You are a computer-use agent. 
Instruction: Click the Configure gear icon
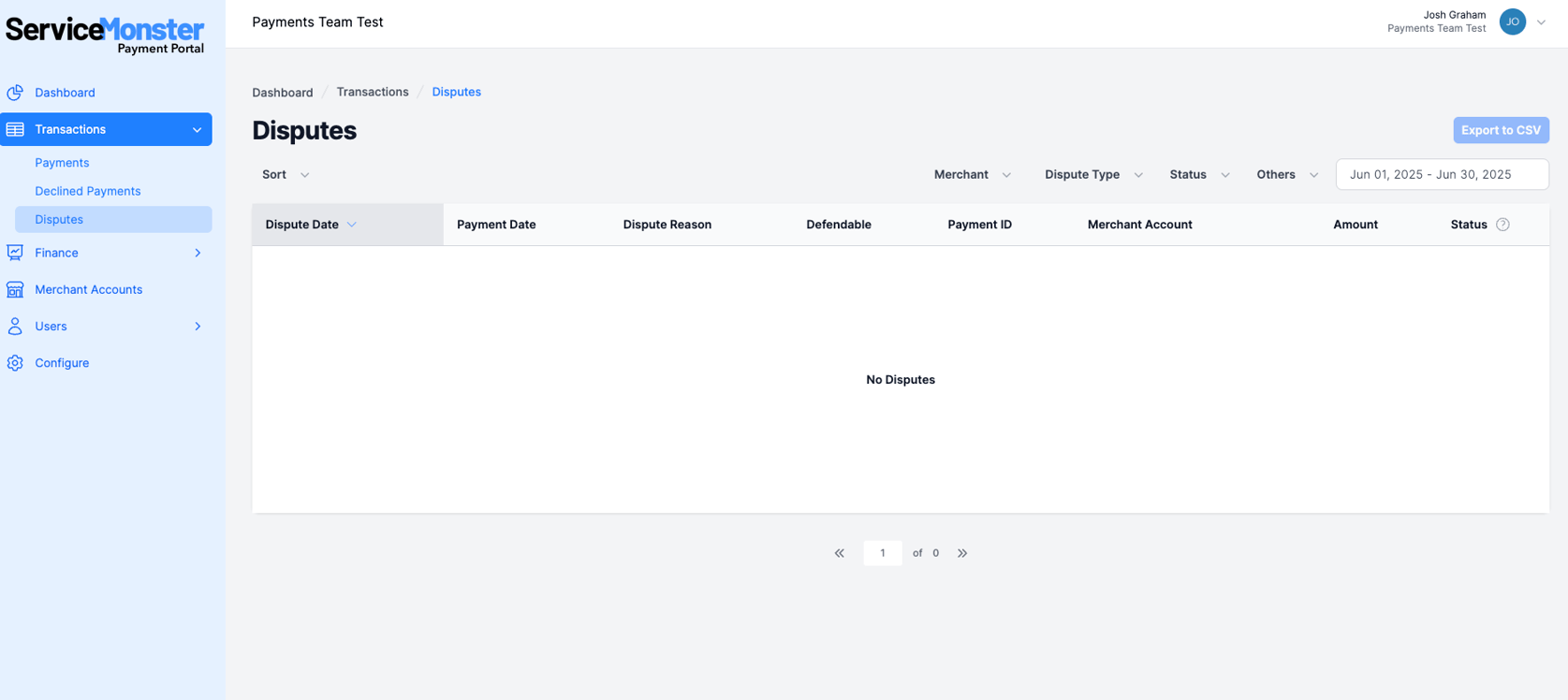pyautogui.click(x=15, y=363)
